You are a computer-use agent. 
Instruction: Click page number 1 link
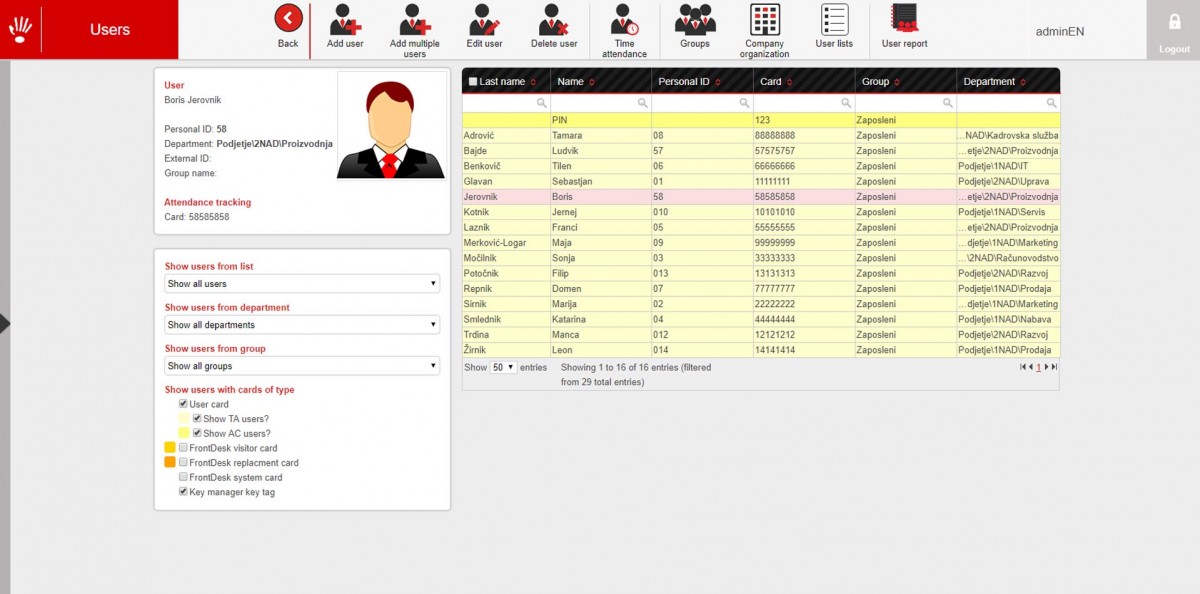coord(1038,367)
